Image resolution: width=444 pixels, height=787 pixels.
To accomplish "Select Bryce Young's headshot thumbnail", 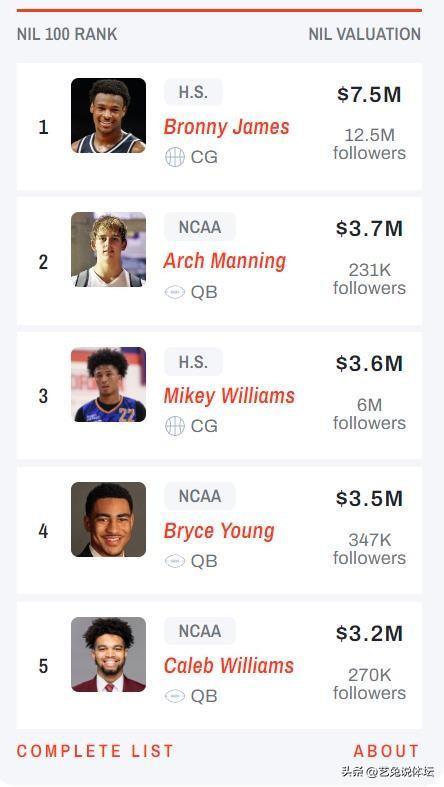I will [108, 519].
